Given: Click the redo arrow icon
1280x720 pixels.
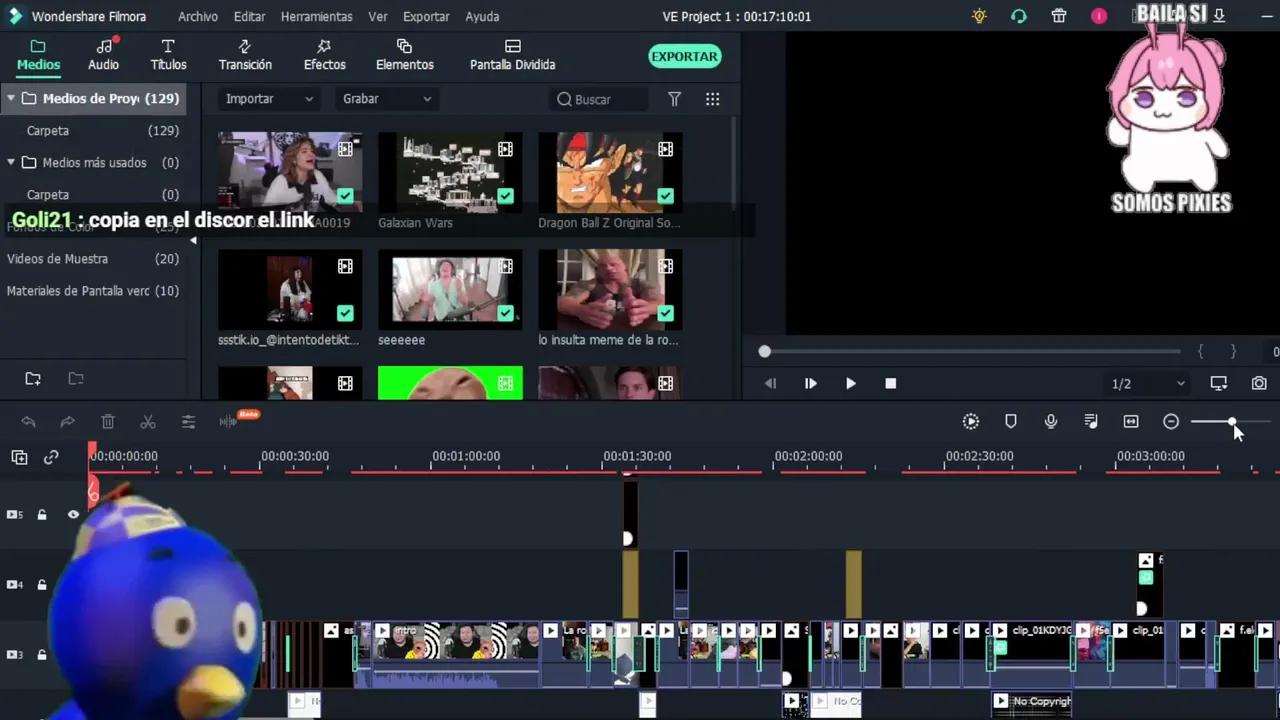Looking at the screenshot, I should coord(67,422).
